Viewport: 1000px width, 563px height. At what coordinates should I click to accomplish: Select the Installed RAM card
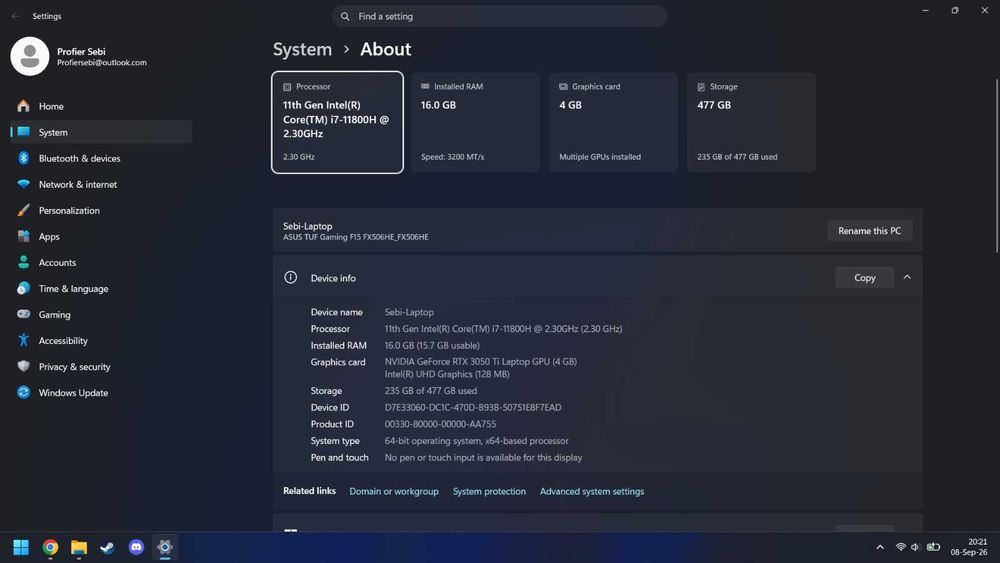[475, 122]
